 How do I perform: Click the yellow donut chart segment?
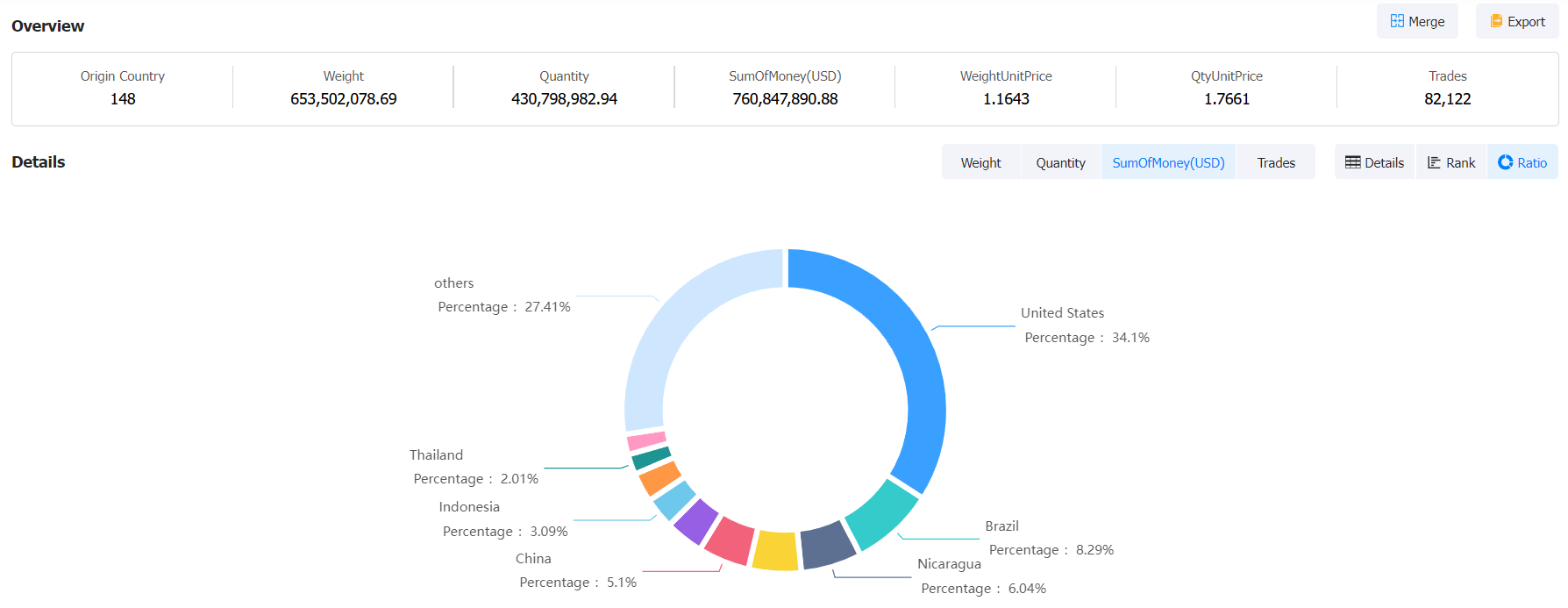pyautogui.click(x=776, y=551)
